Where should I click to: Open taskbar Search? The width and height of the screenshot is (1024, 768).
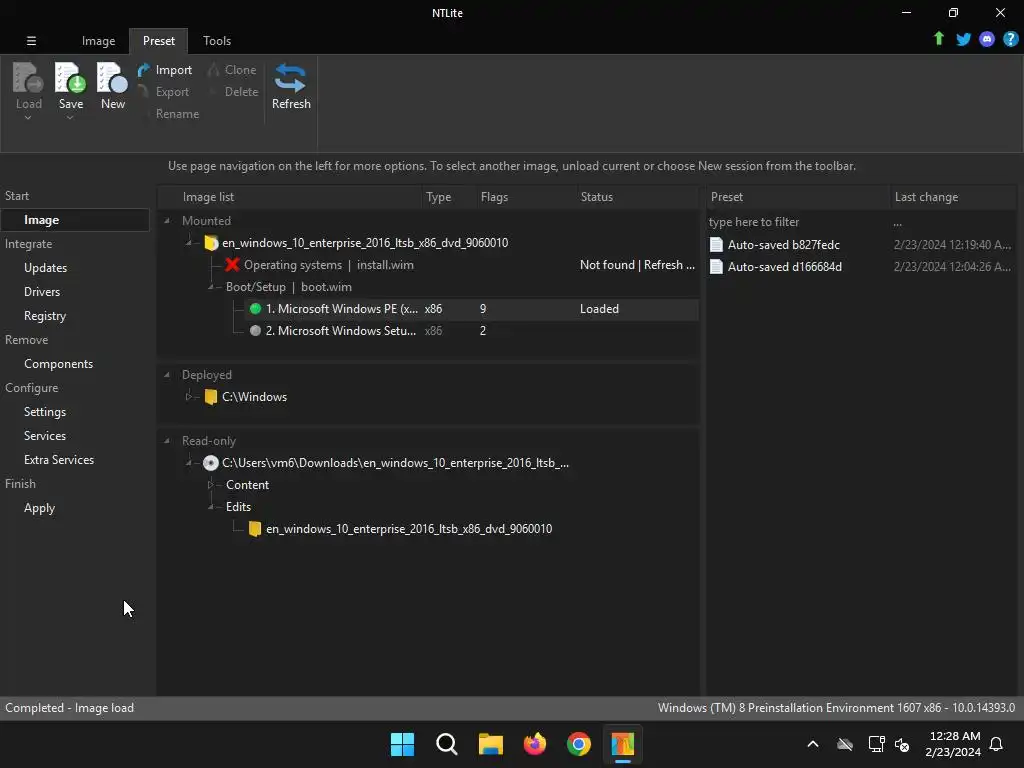[447, 744]
